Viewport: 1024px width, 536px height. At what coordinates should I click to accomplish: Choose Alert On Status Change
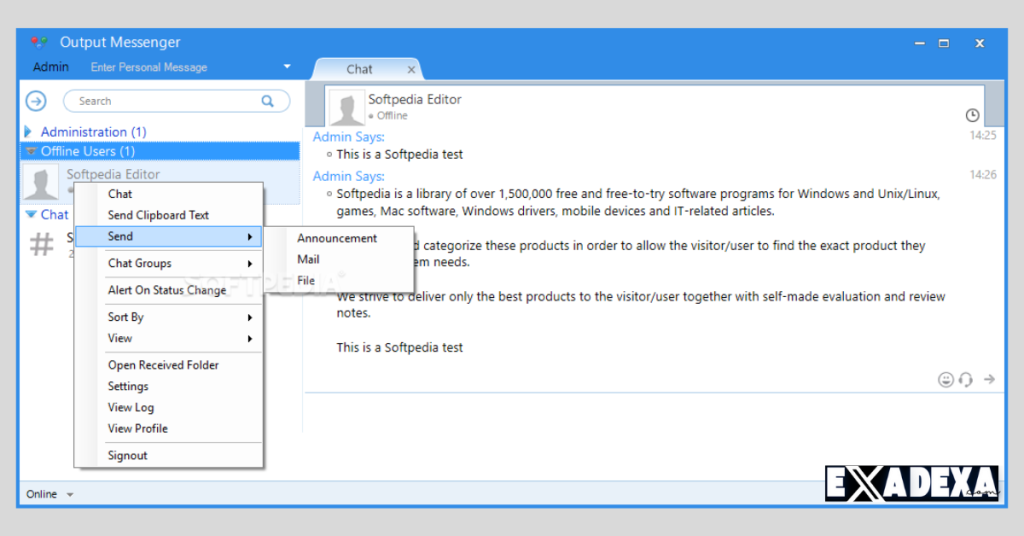[x=168, y=291]
